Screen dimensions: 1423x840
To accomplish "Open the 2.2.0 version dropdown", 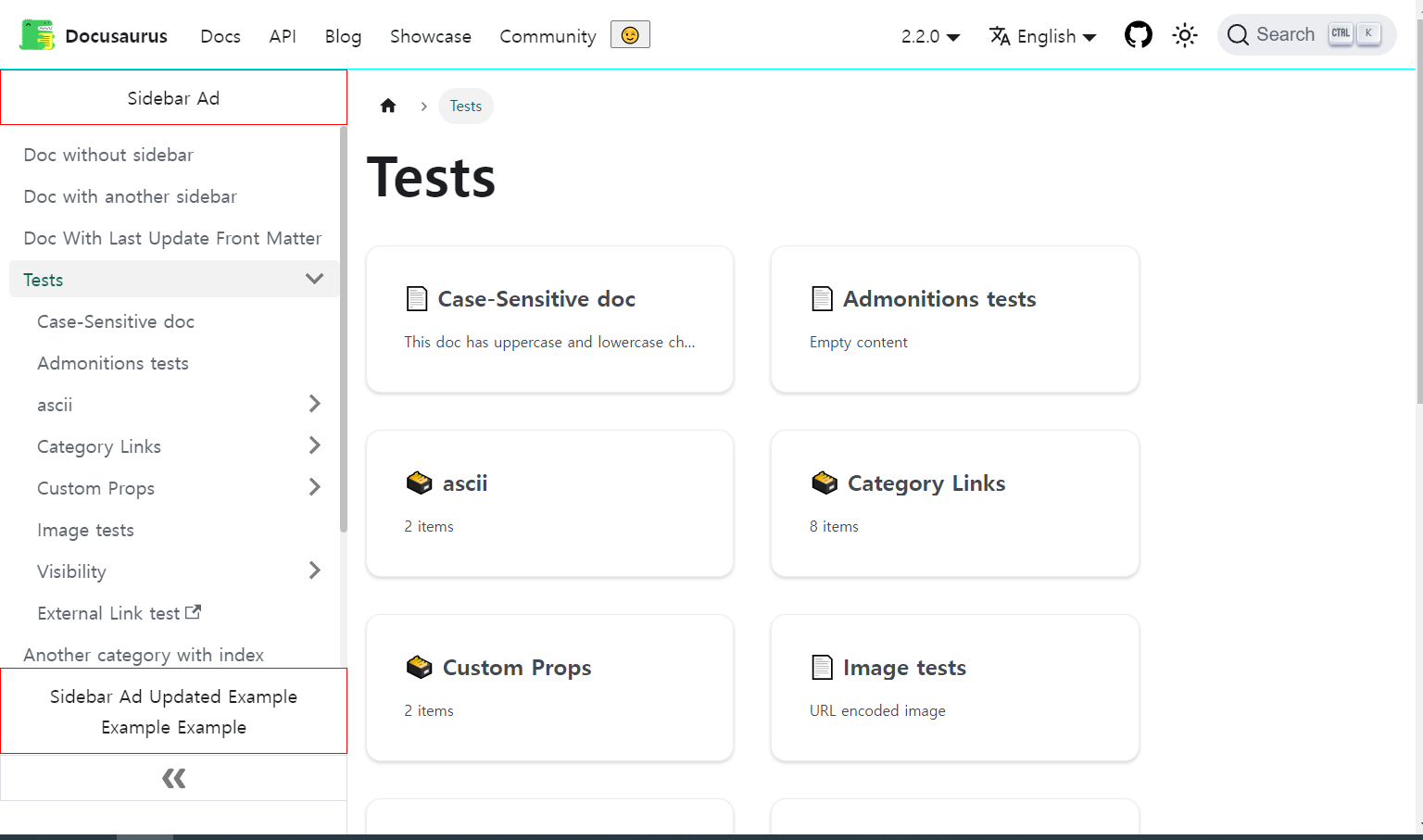I will [930, 36].
